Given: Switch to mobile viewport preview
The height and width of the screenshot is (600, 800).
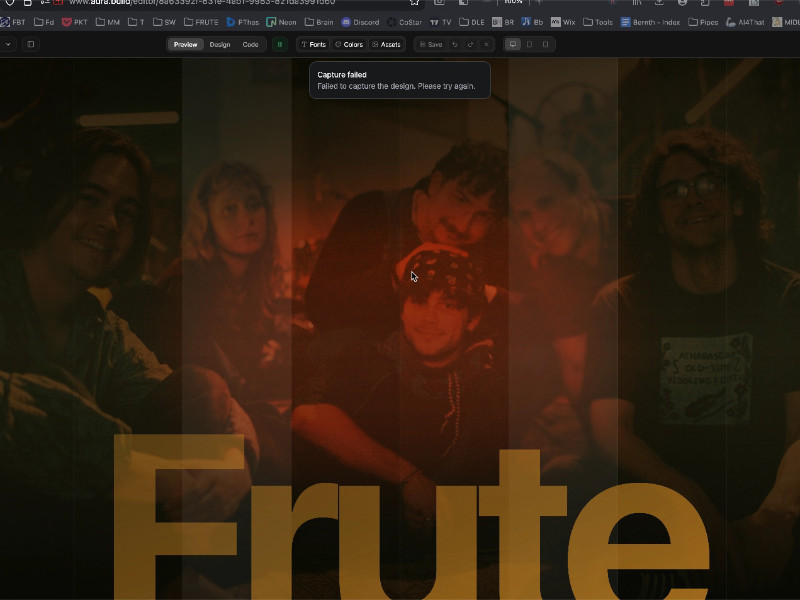Looking at the screenshot, I should tap(545, 44).
